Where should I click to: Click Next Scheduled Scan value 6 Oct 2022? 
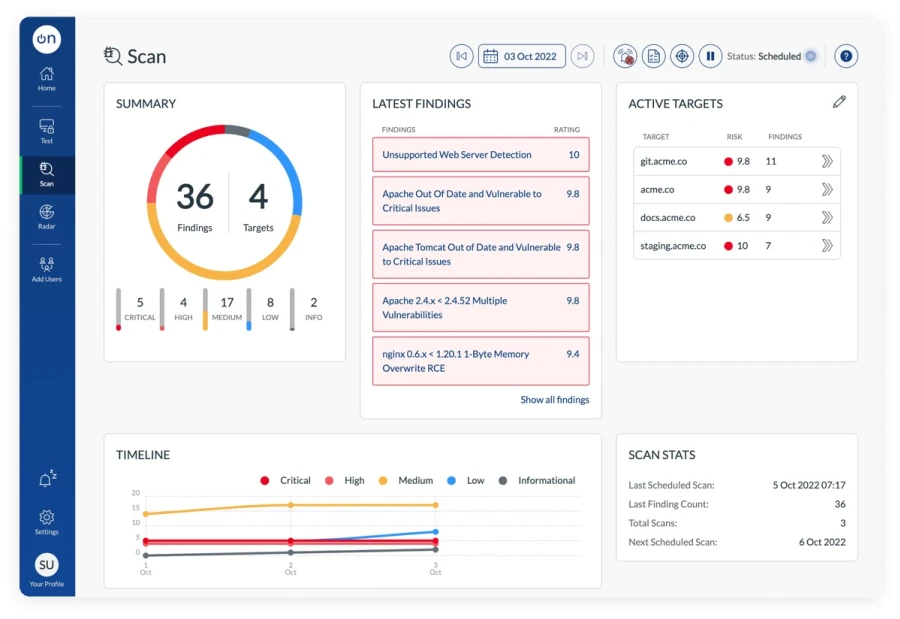tap(822, 542)
